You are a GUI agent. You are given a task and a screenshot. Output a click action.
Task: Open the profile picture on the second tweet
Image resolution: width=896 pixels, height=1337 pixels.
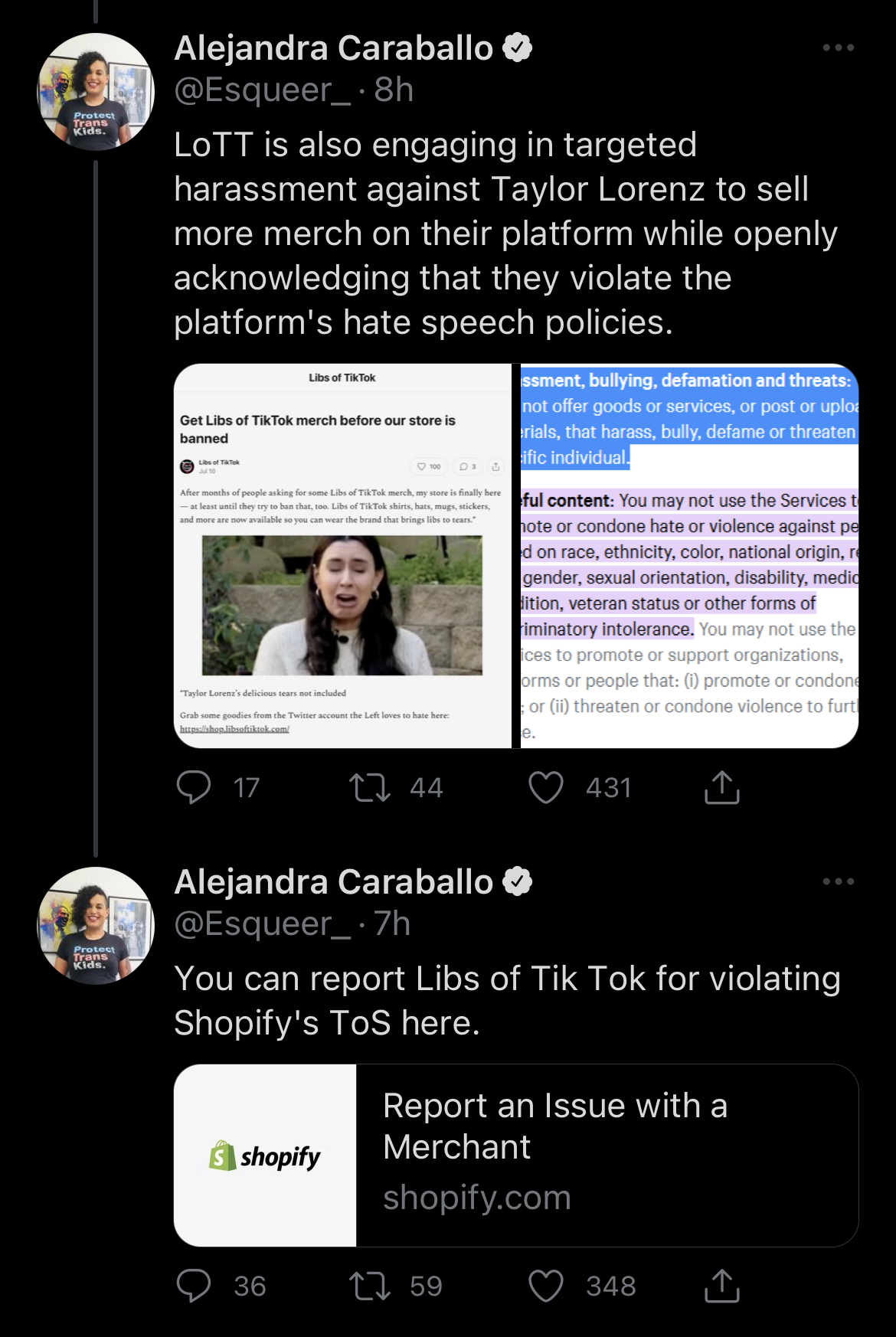coord(96,925)
